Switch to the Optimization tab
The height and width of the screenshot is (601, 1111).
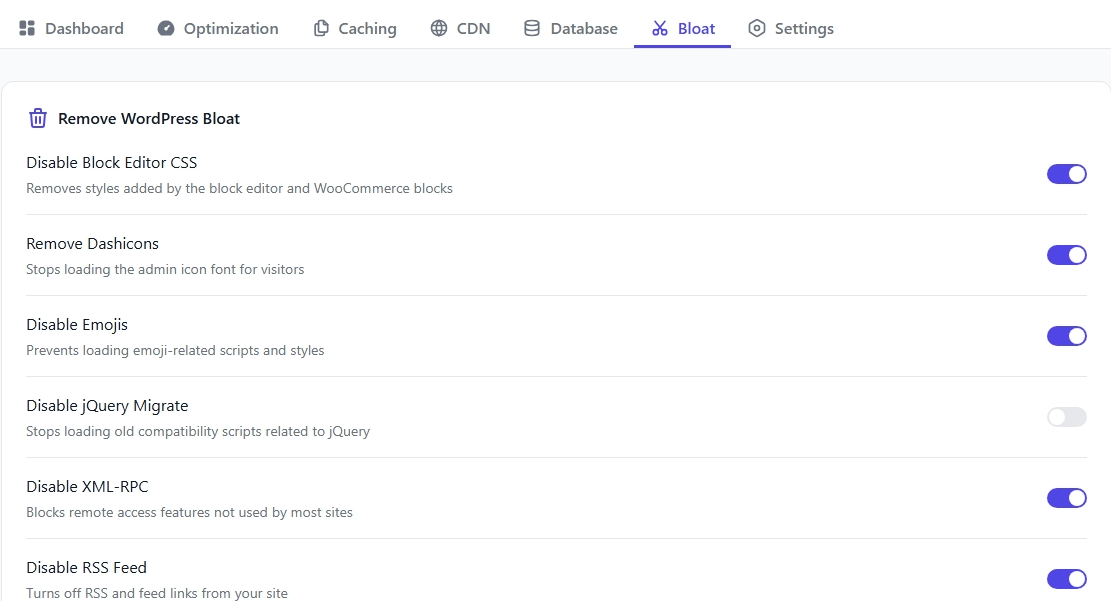click(x=218, y=28)
